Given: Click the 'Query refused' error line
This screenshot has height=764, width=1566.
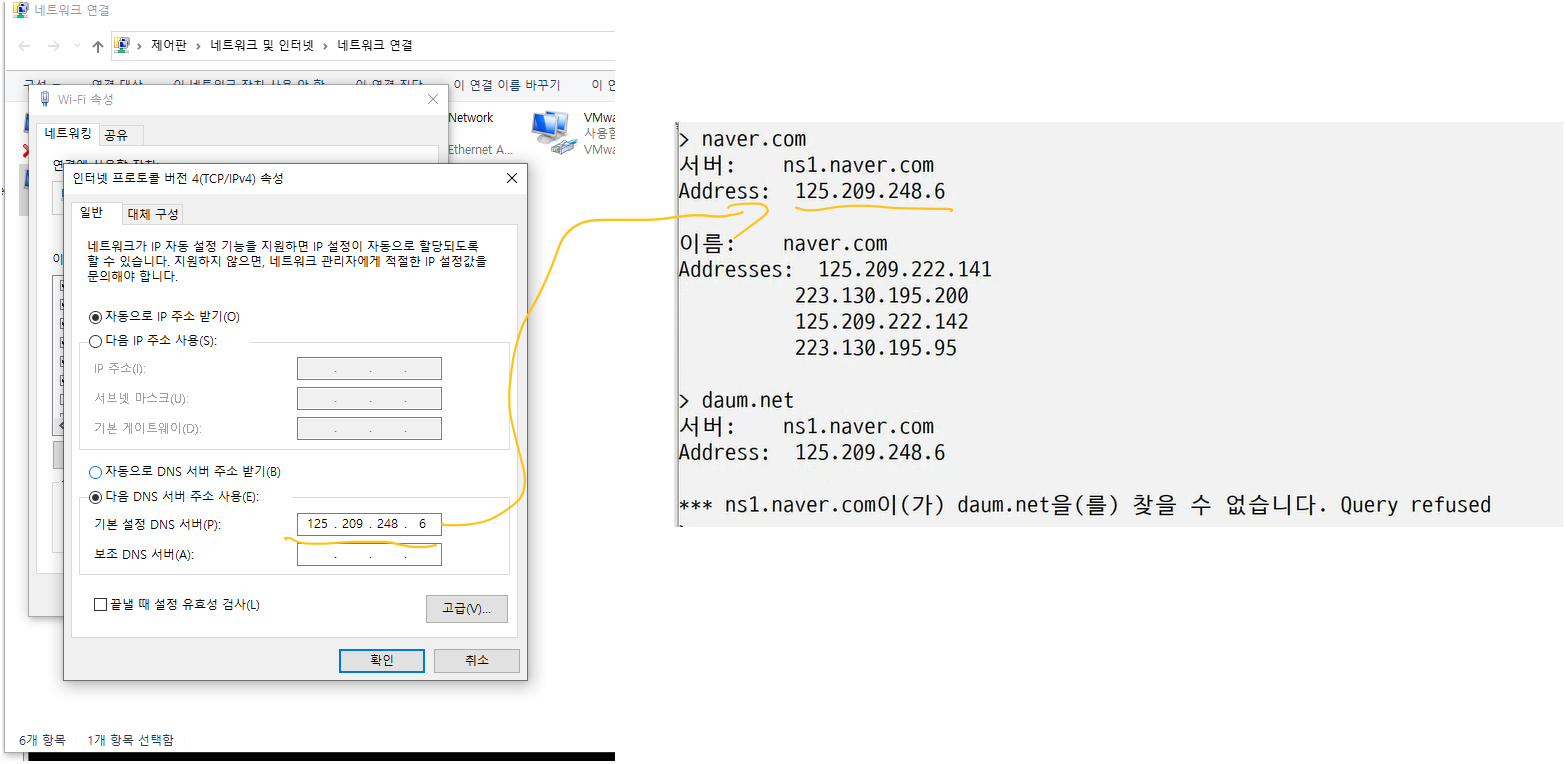Looking at the screenshot, I should point(1085,505).
